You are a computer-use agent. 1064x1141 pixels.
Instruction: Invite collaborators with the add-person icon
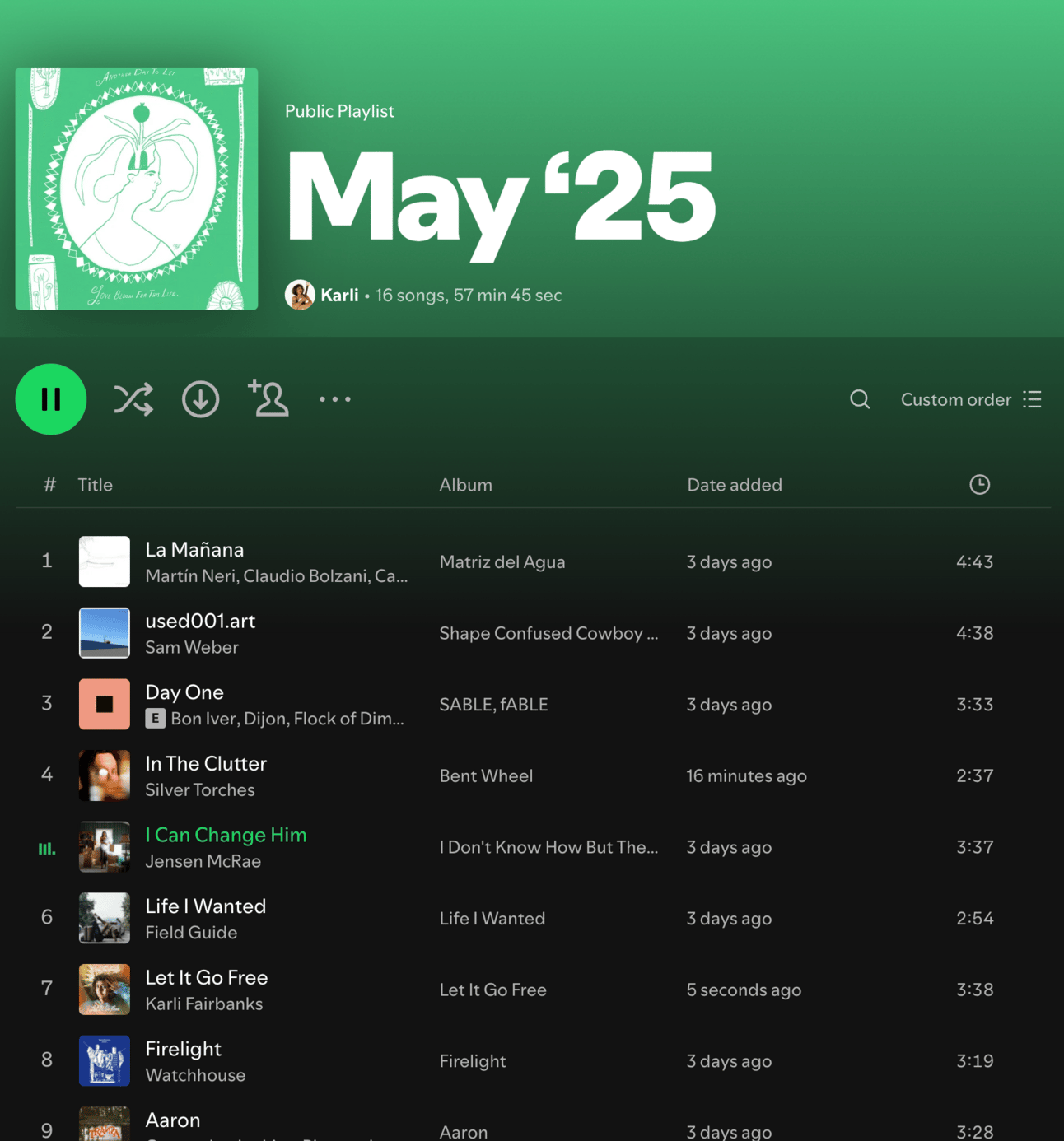(x=268, y=398)
